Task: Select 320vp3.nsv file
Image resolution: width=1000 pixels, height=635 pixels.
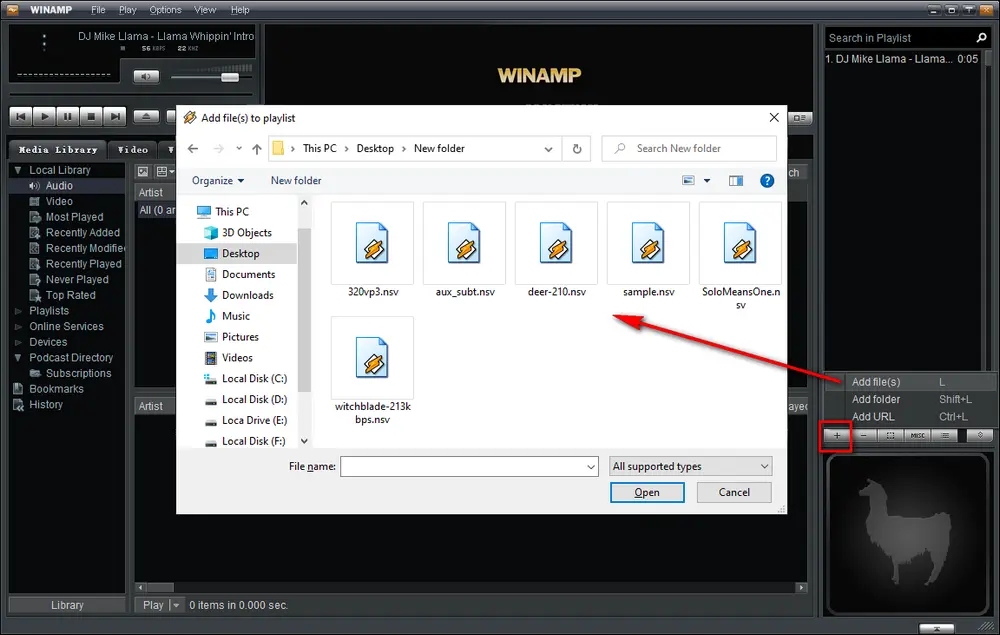Action: pyautogui.click(x=372, y=251)
